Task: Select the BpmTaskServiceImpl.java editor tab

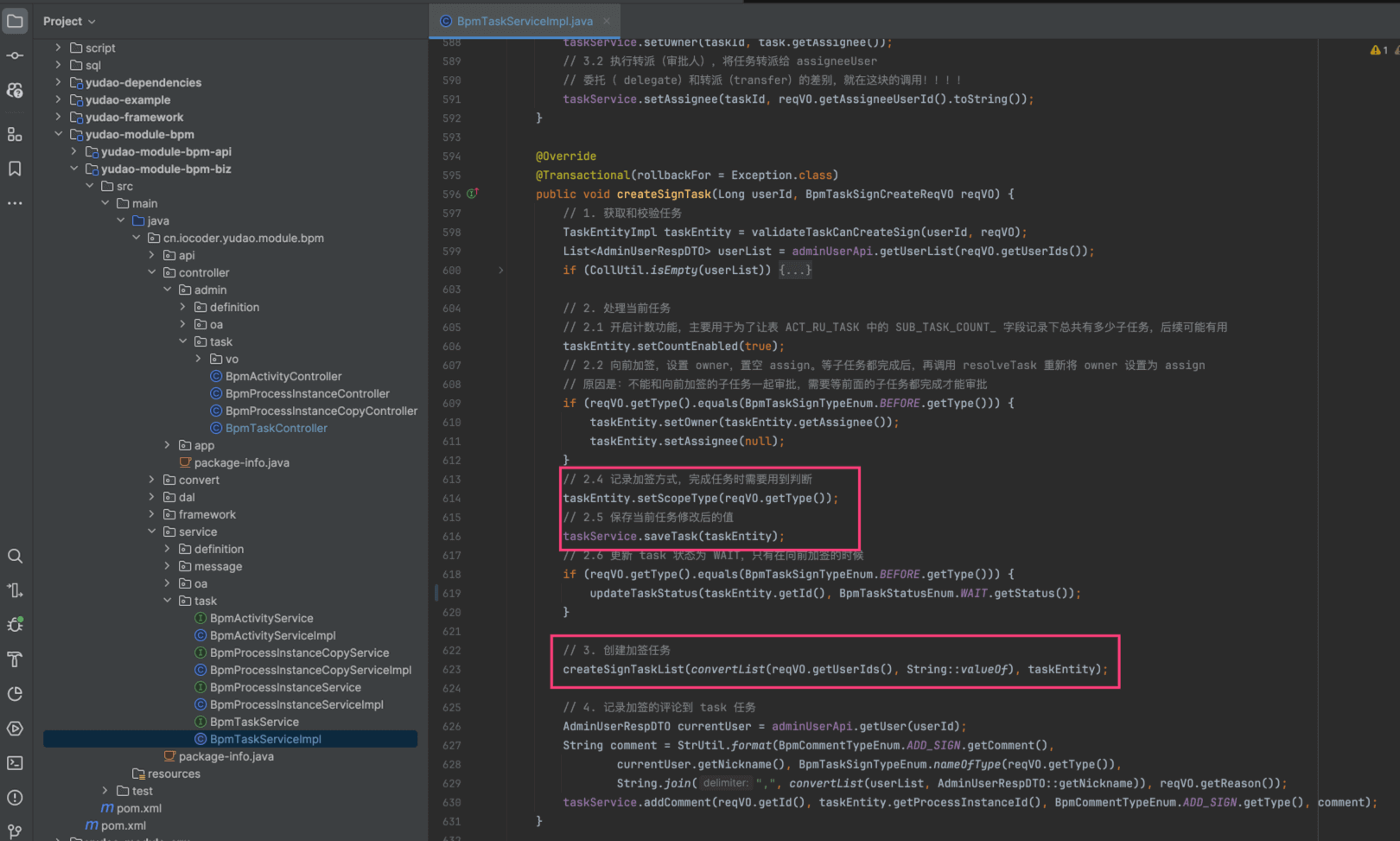Action: point(524,21)
